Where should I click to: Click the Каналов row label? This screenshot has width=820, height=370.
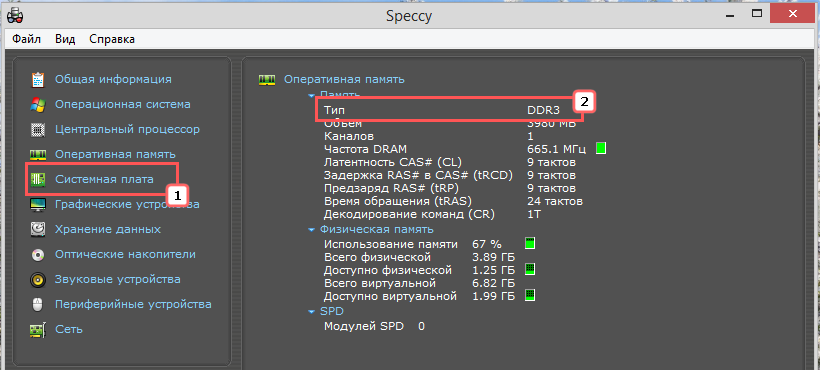[x=349, y=136]
